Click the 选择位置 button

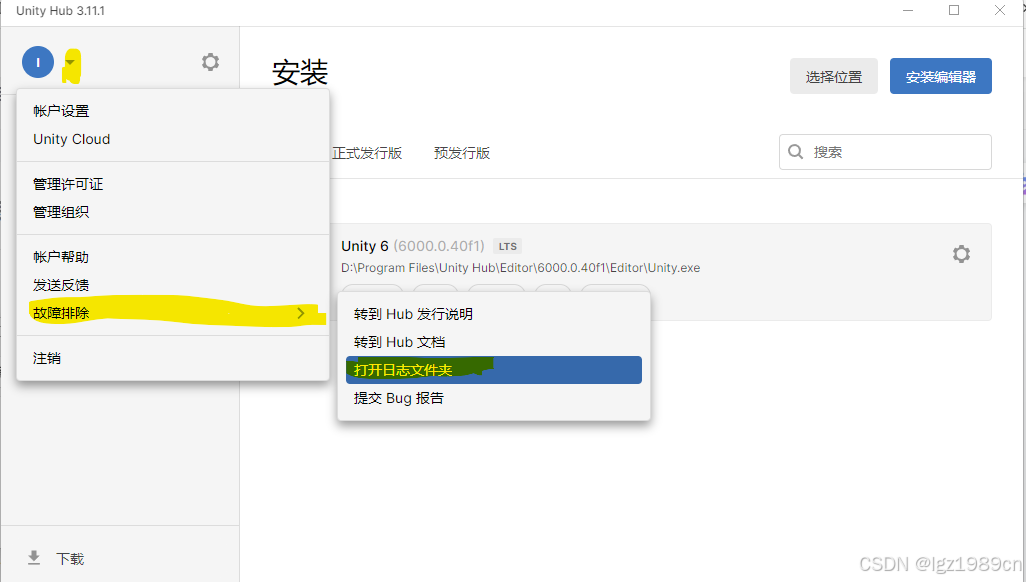(x=834, y=77)
